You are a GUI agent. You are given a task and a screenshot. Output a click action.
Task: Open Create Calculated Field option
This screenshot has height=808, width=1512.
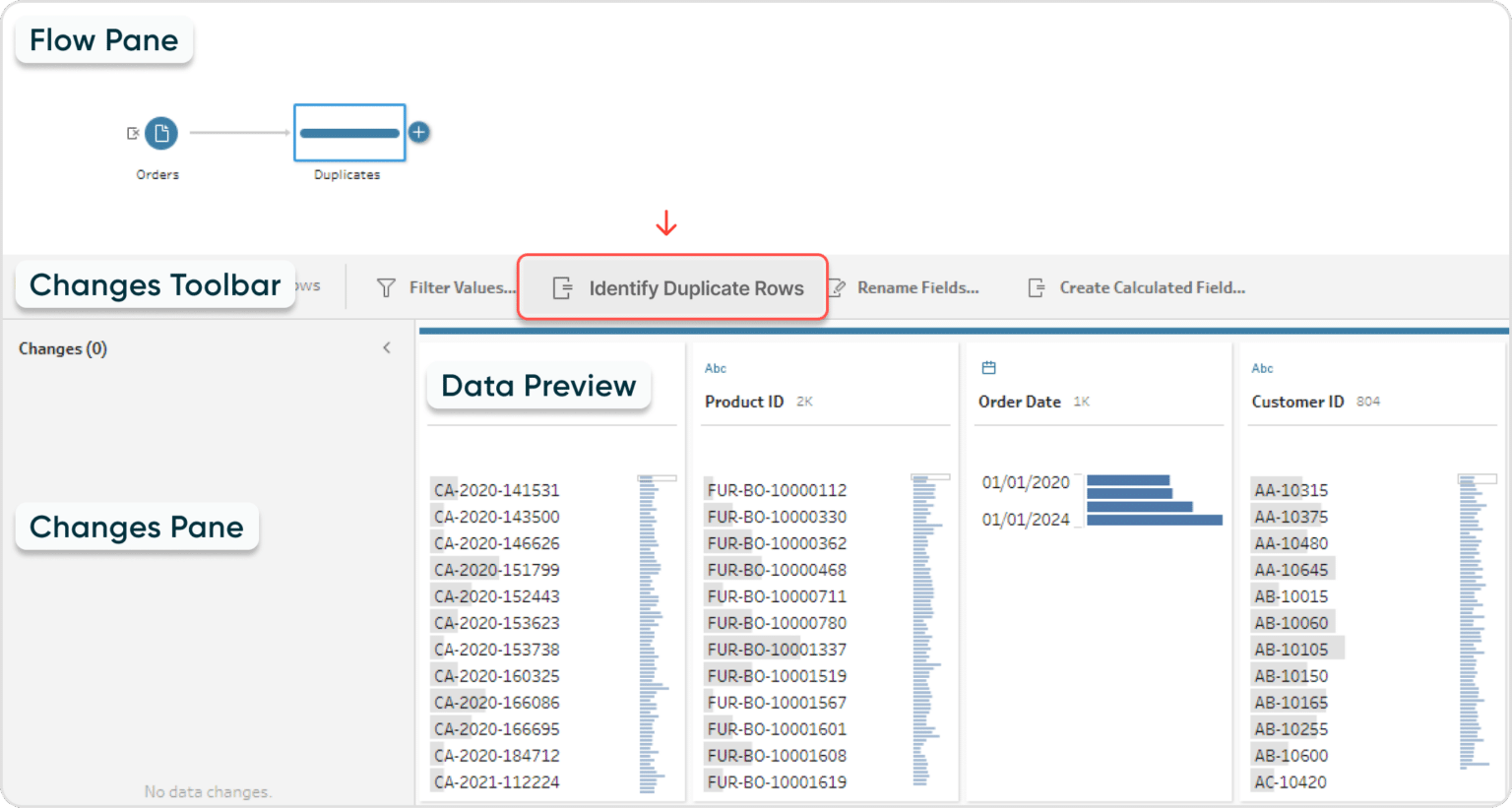[1152, 287]
